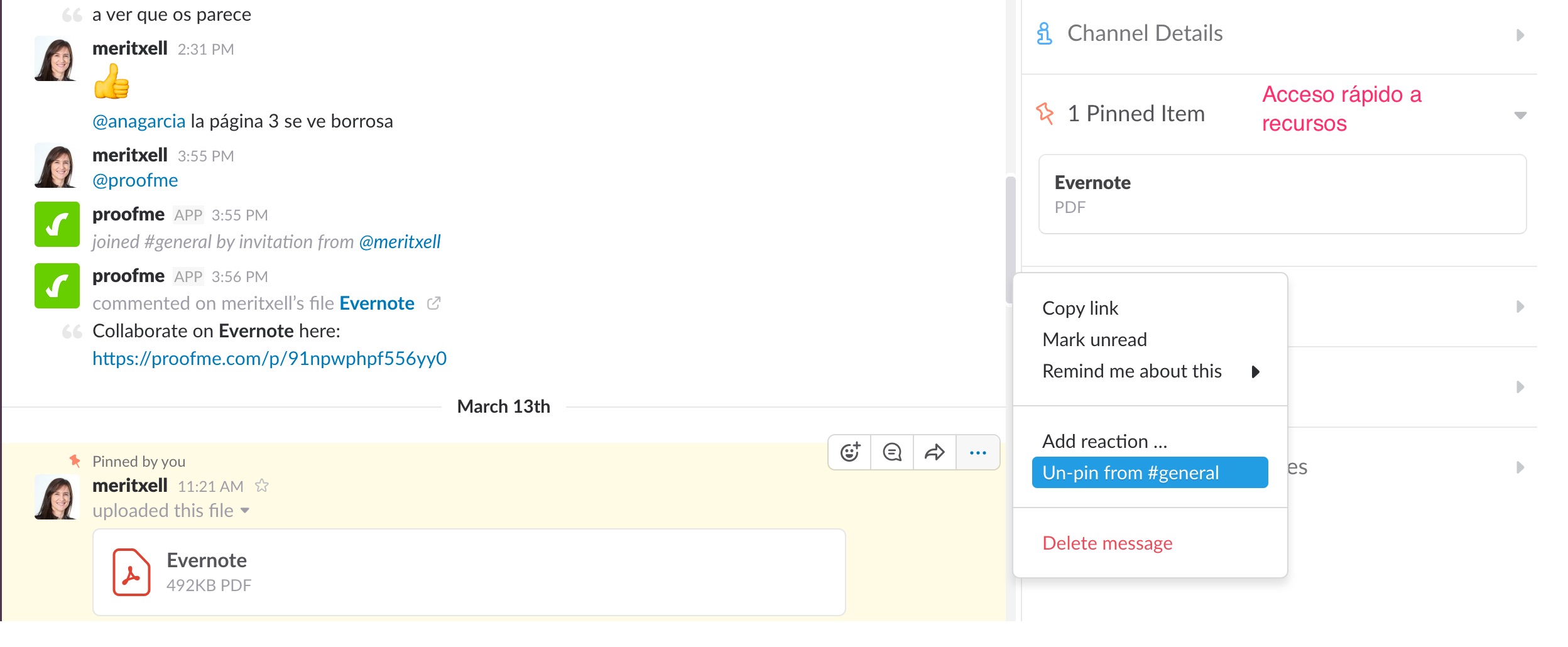
Task: Expand the sidebar section just below the pinned Evernote card
Action: [x=1520, y=307]
